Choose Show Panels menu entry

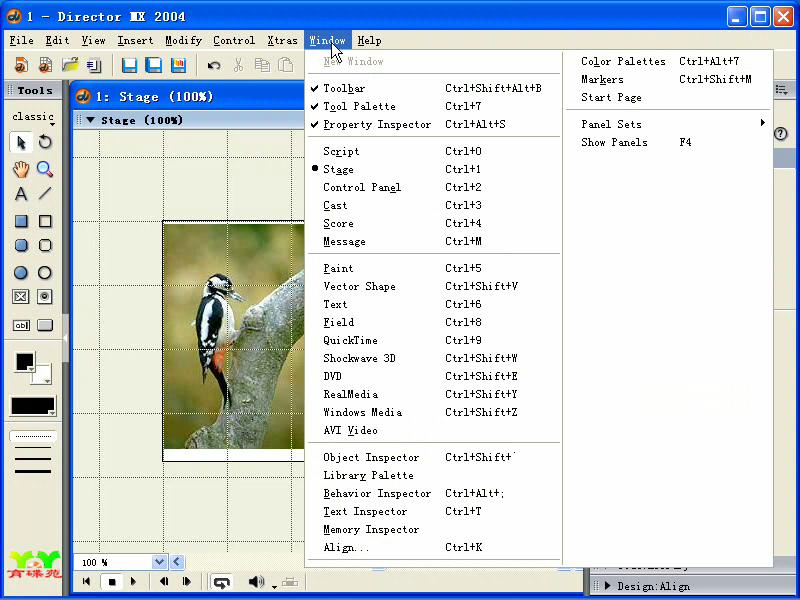pyautogui.click(x=669, y=142)
